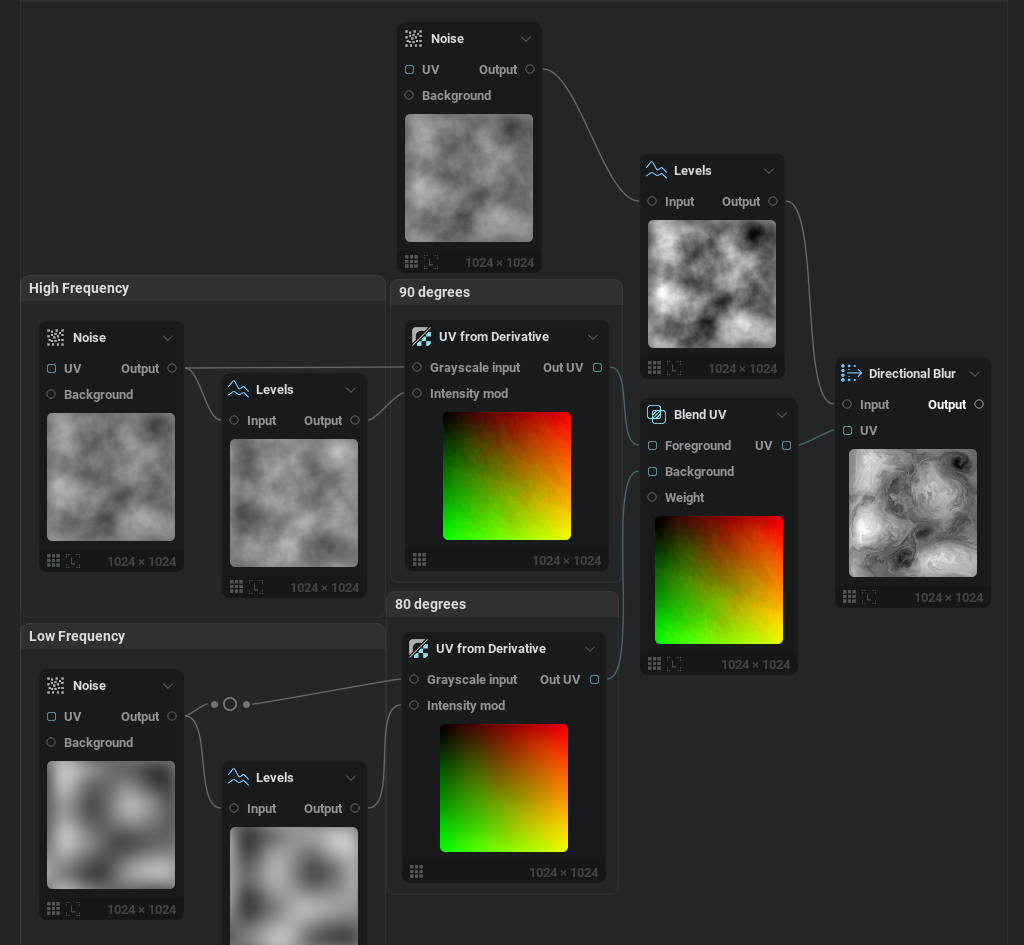Select the 80 degrees group header
This screenshot has width=1024, height=945.
[502, 604]
